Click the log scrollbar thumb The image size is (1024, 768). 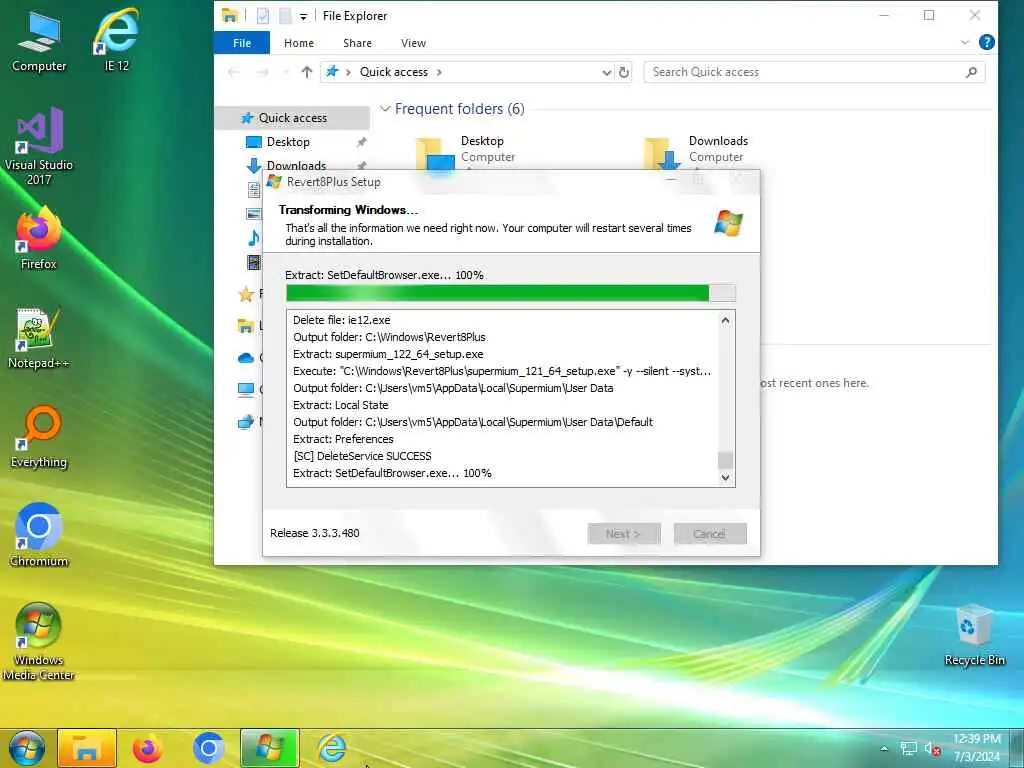point(725,460)
